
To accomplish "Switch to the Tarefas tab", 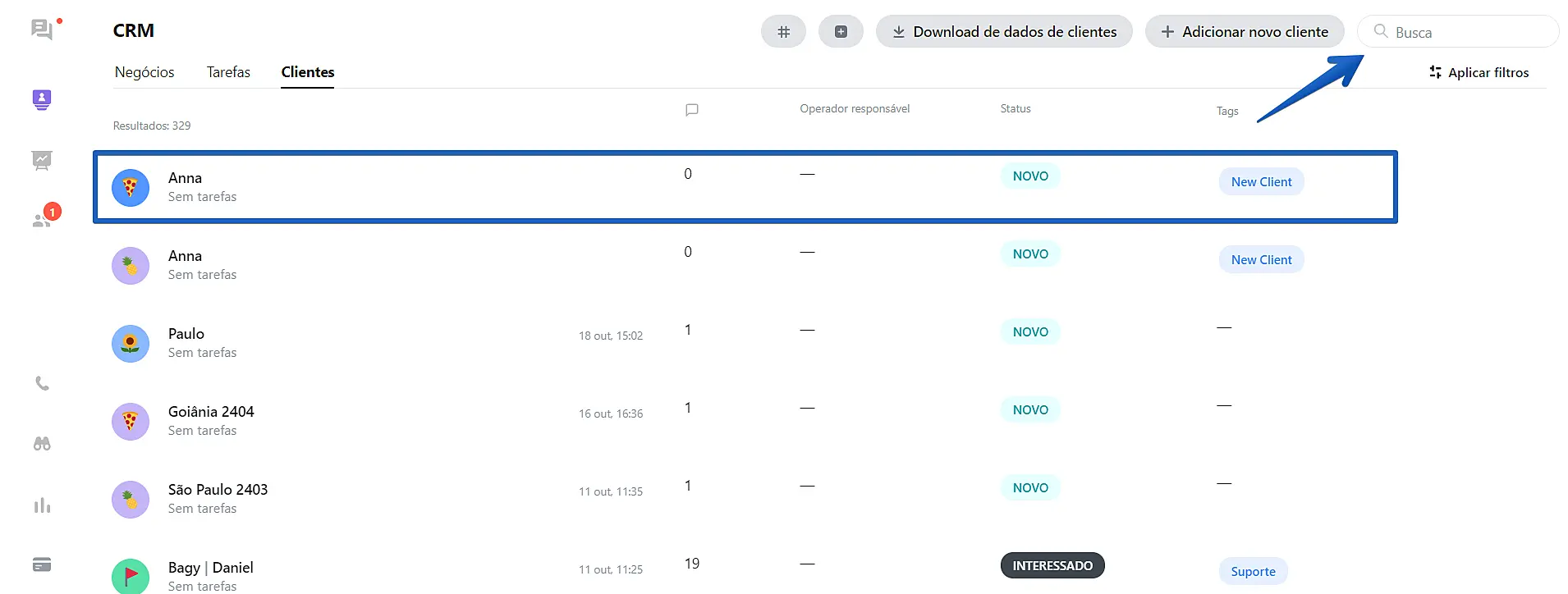I will pos(228,72).
